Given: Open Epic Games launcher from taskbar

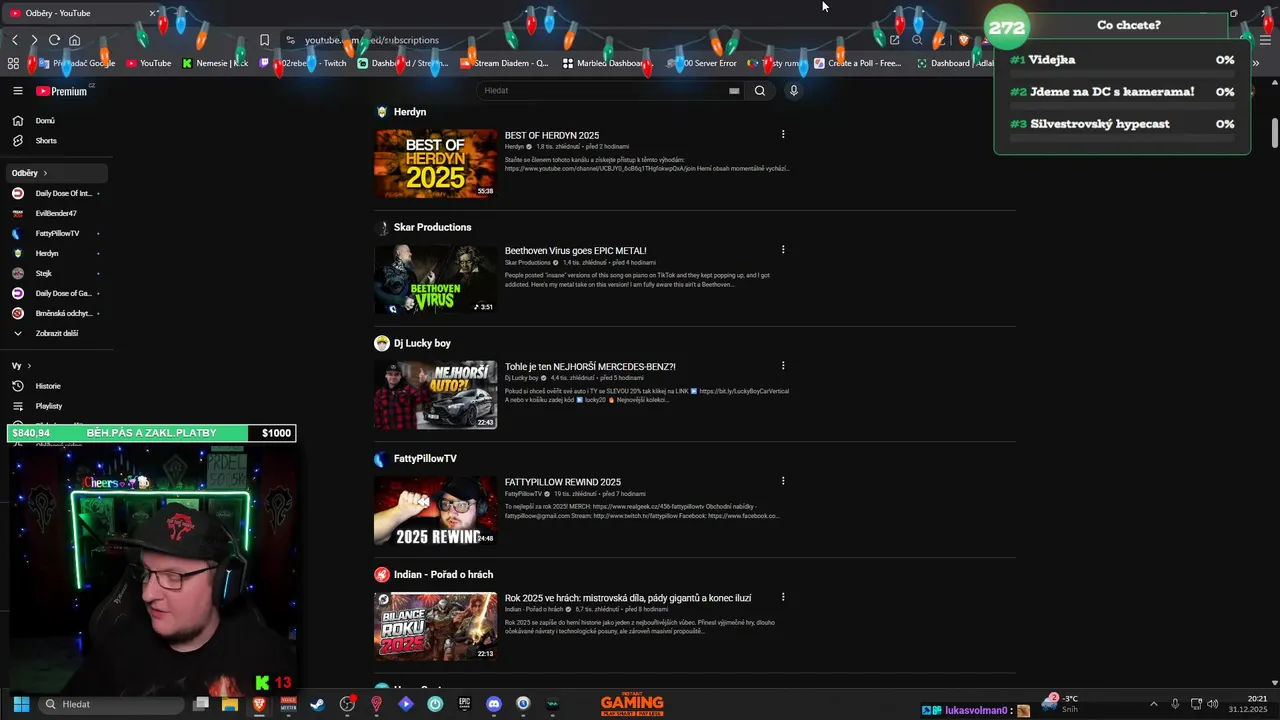Looking at the screenshot, I should tap(464, 704).
